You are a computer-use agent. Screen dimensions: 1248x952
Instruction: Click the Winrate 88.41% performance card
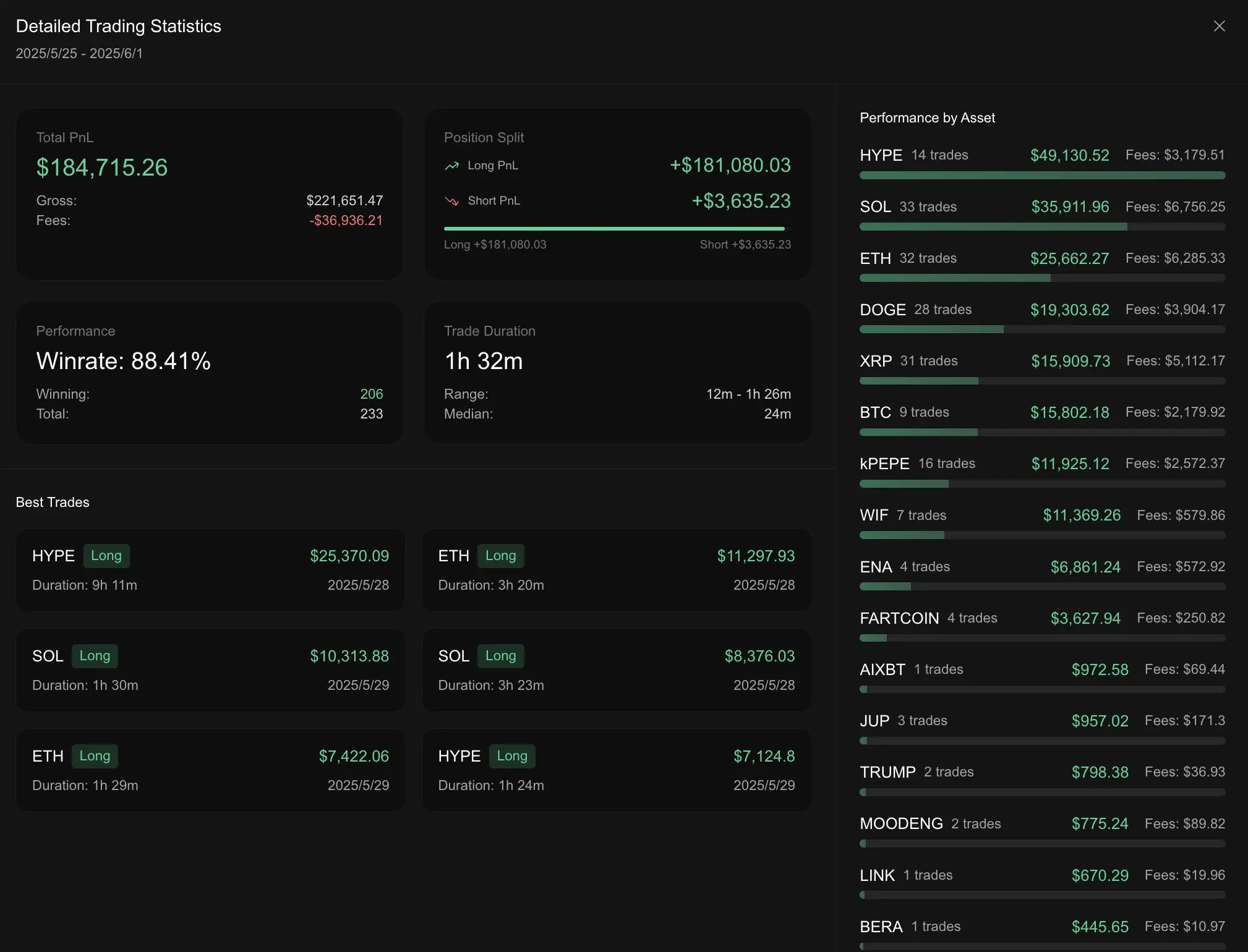pyautogui.click(x=209, y=373)
